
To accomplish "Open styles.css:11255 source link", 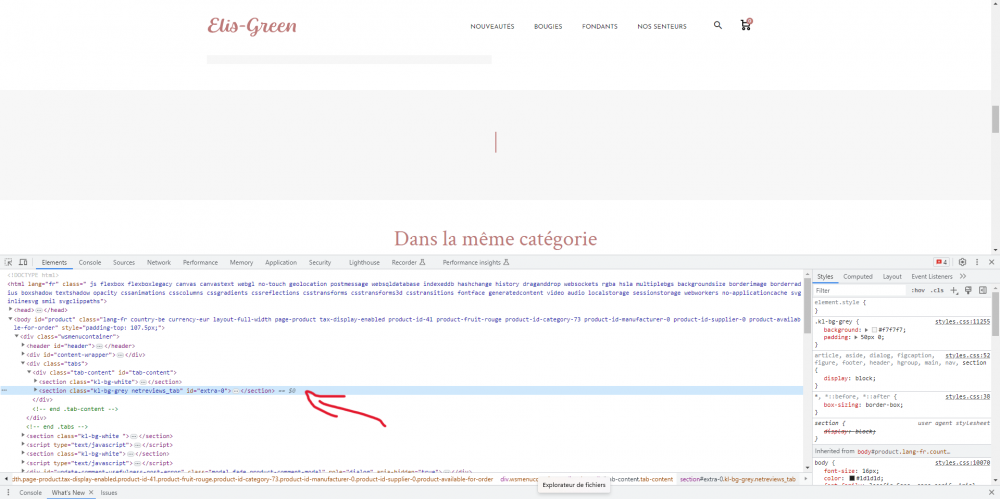I will 962,322.
